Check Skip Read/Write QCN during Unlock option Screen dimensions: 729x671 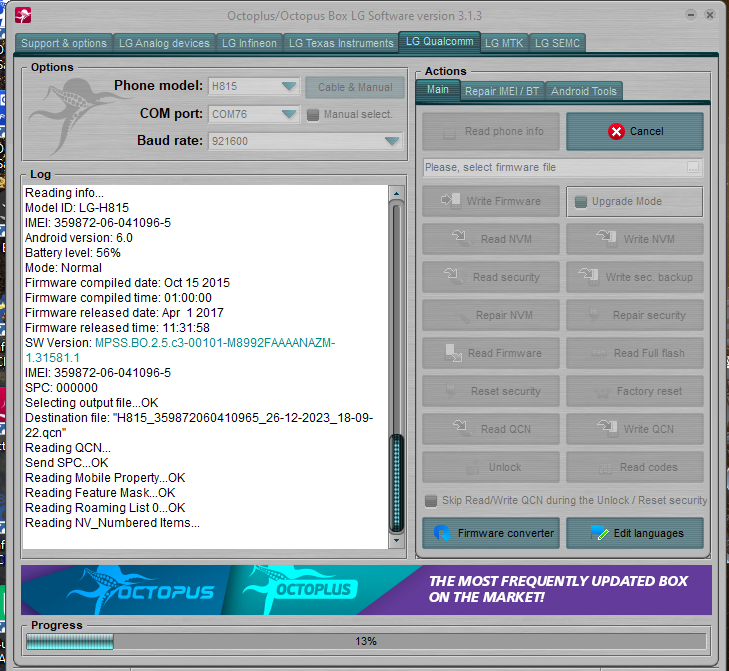pyautogui.click(x=430, y=500)
